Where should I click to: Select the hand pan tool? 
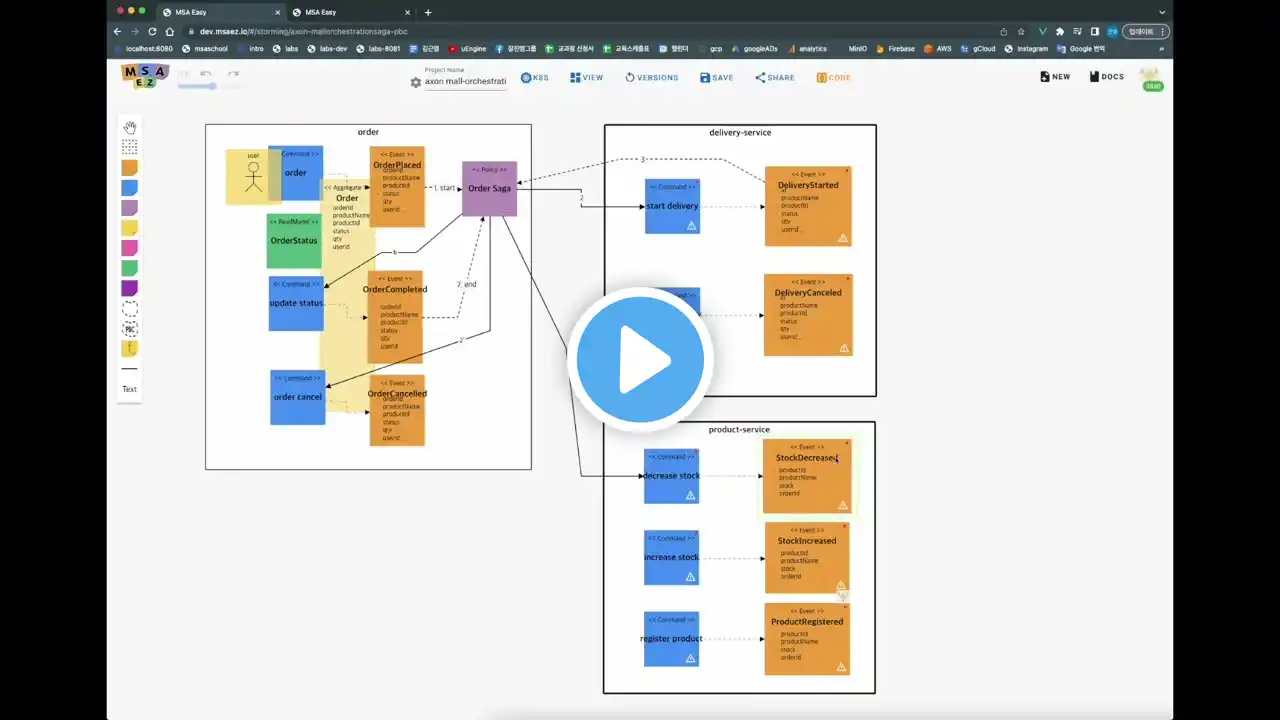coord(130,128)
